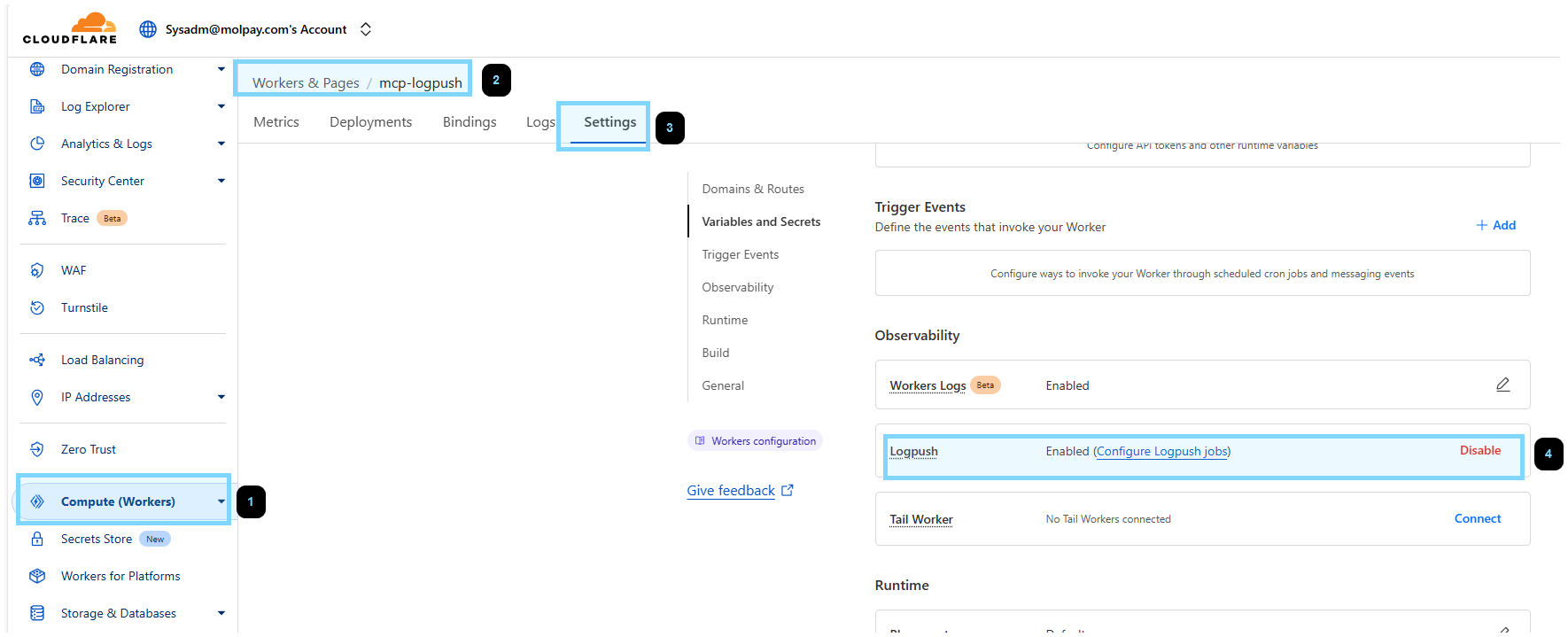
Task: Click the Zero Trust icon
Action: (x=37, y=449)
